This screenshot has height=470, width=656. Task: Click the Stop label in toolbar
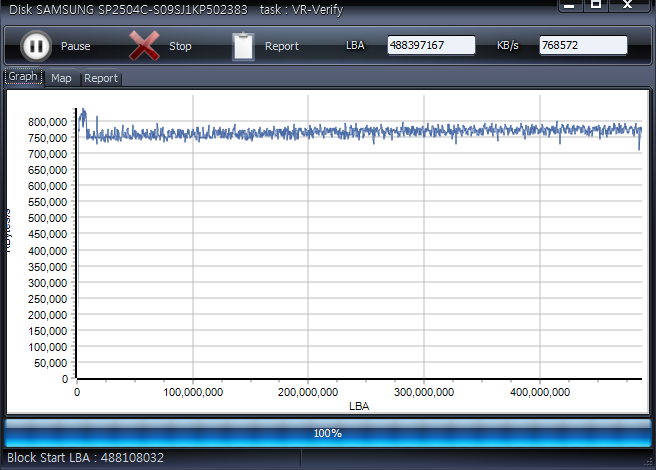[180, 46]
